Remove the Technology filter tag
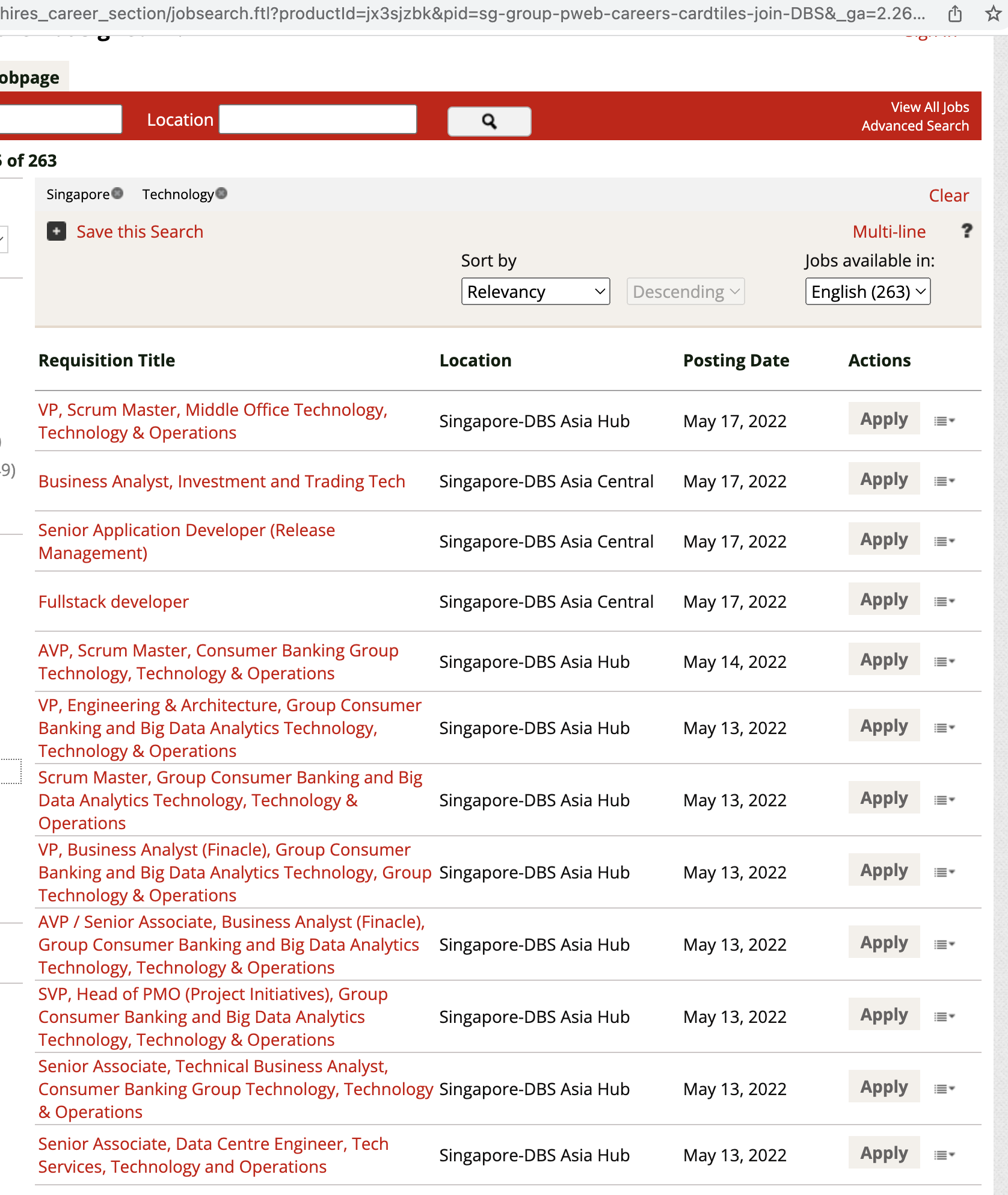This screenshot has width=1008, height=1195. 221,193
